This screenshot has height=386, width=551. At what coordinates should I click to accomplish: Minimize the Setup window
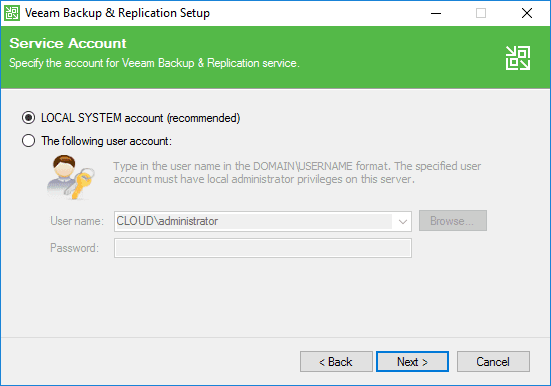coord(436,13)
